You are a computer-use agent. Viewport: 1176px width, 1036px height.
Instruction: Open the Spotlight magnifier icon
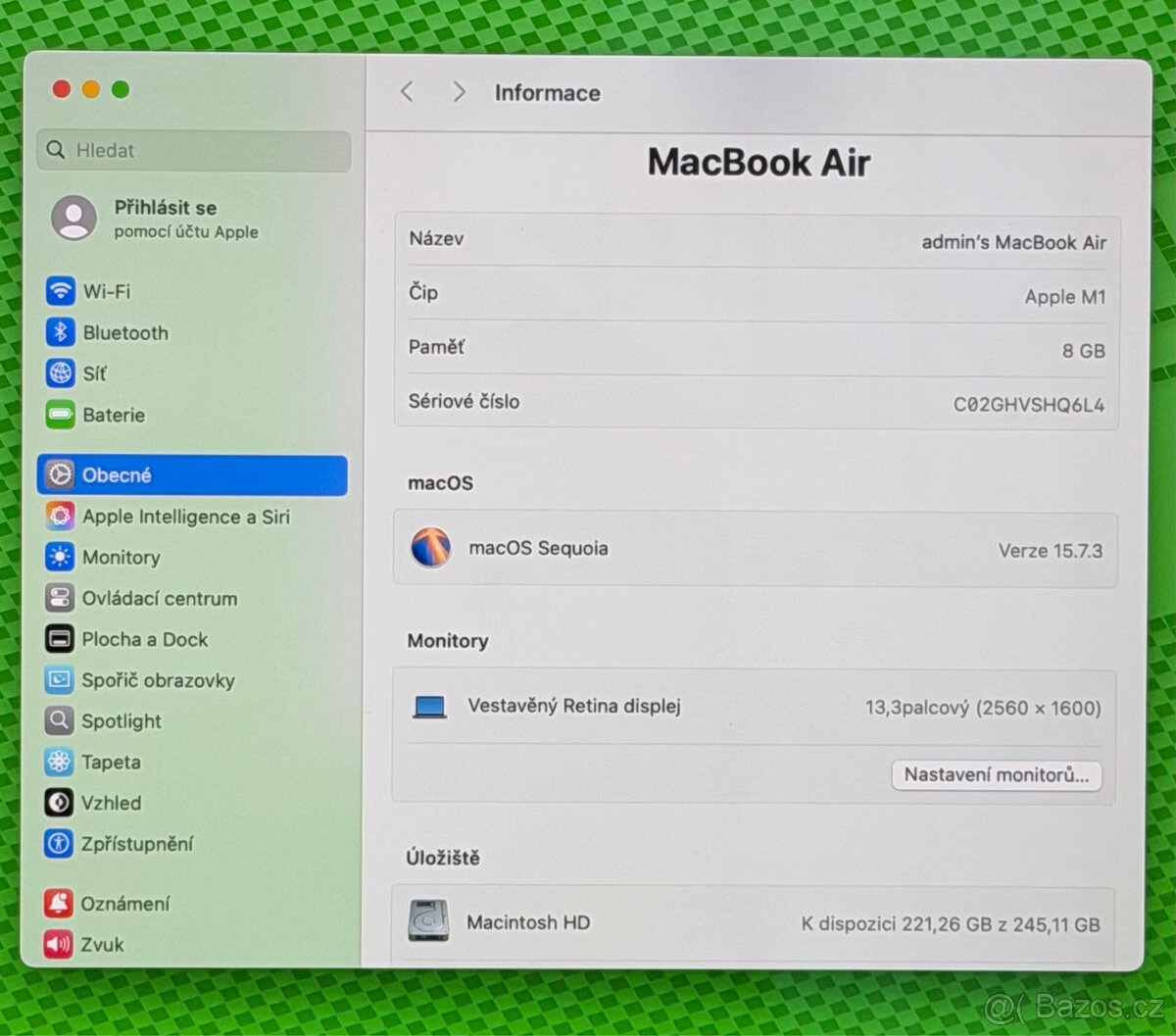point(59,720)
